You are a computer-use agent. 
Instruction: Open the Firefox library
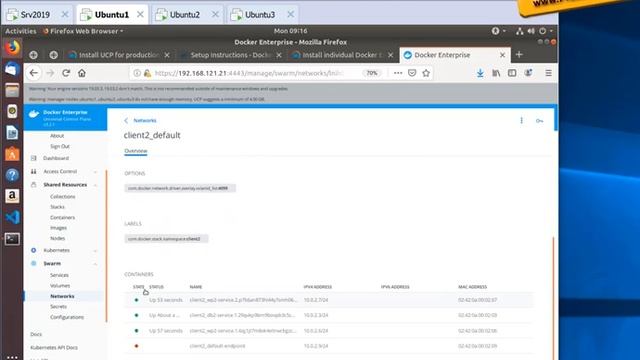click(x=496, y=73)
